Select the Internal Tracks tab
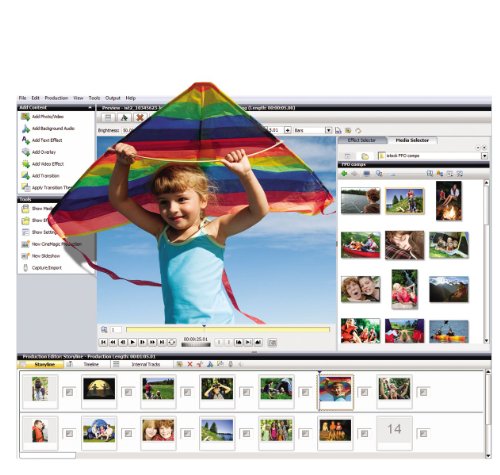The height and width of the screenshot is (475, 500). click(141, 365)
